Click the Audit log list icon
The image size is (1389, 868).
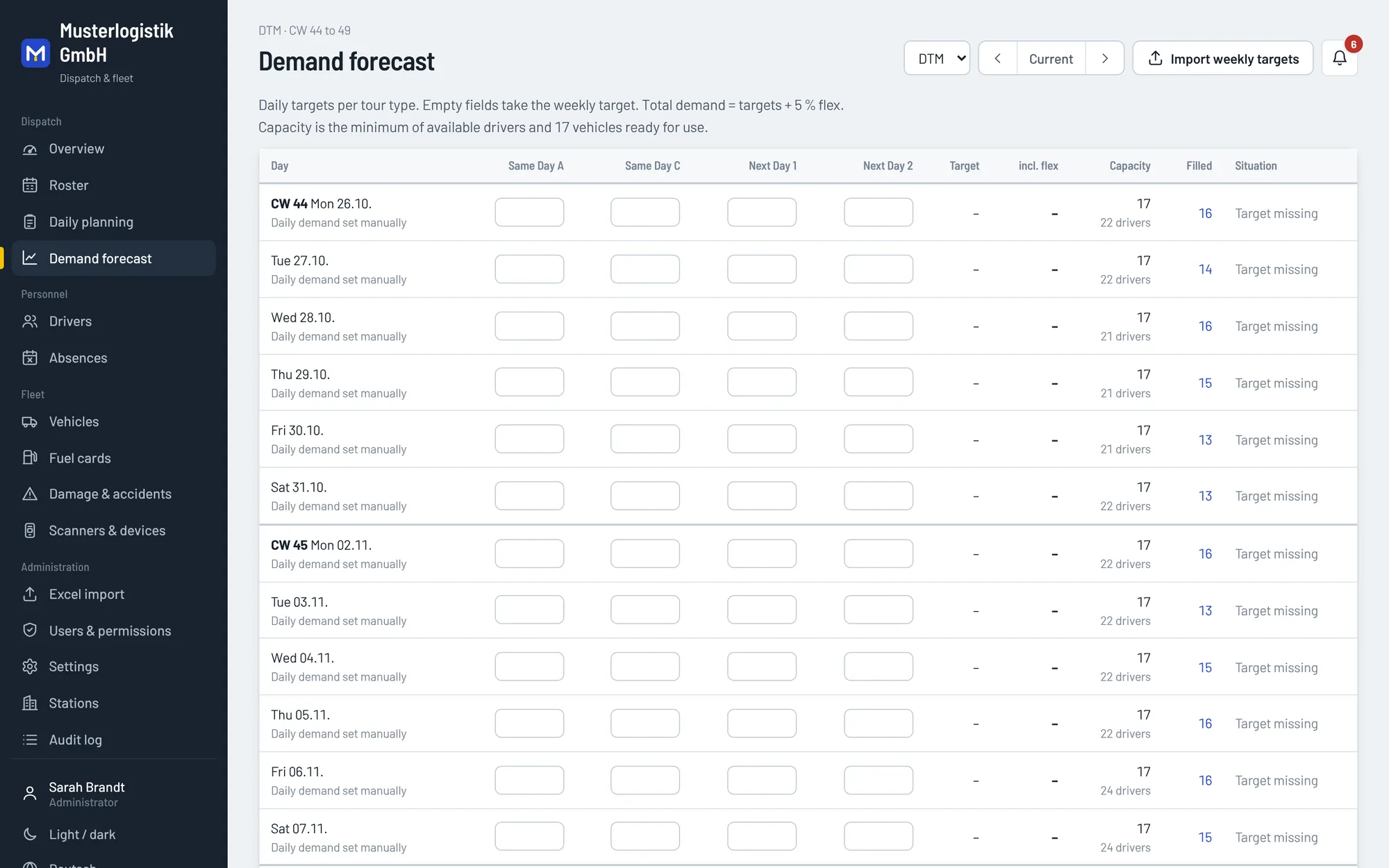click(x=30, y=740)
